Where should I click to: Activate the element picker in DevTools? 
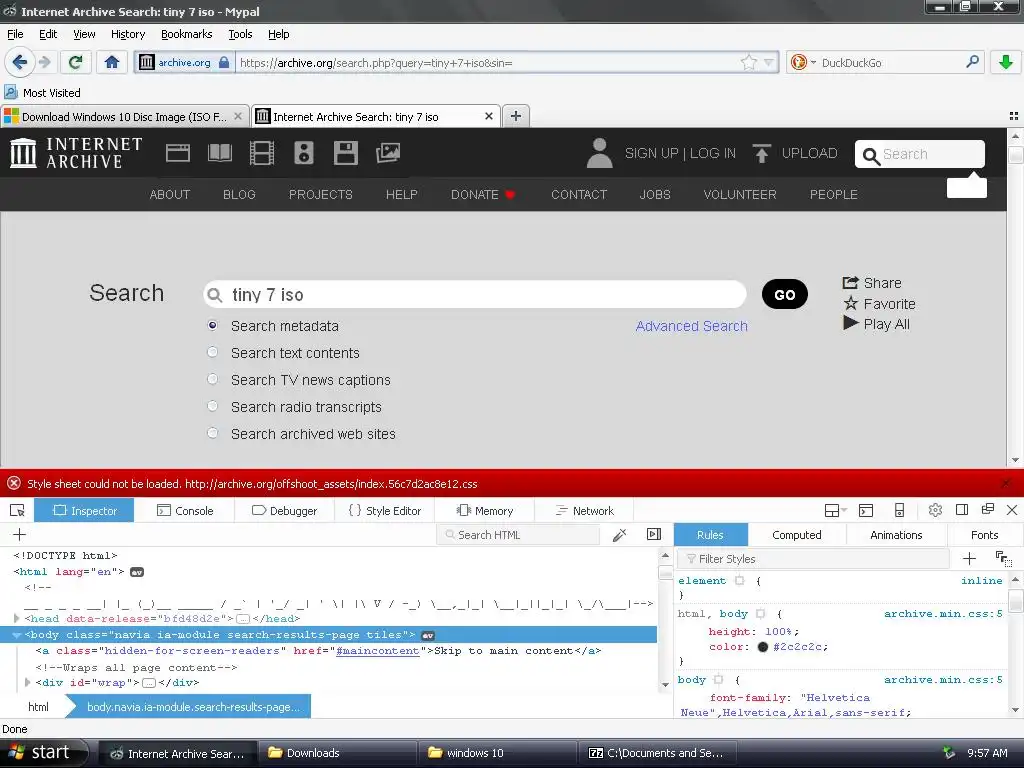point(18,511)
